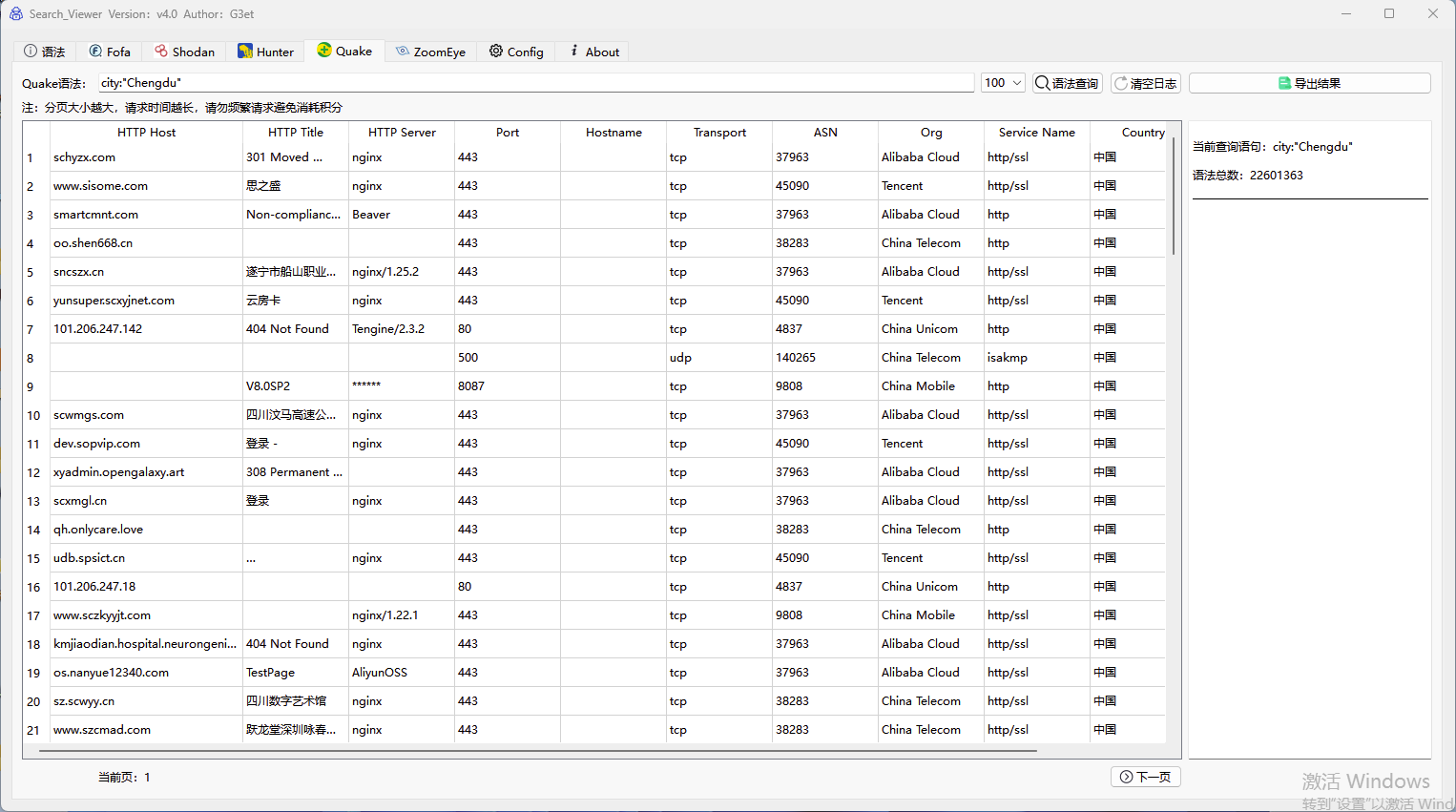The width and height of the screenshot is (1456, 812).
Task: Select host cell scwmgs.com
Action: [146, 415]
